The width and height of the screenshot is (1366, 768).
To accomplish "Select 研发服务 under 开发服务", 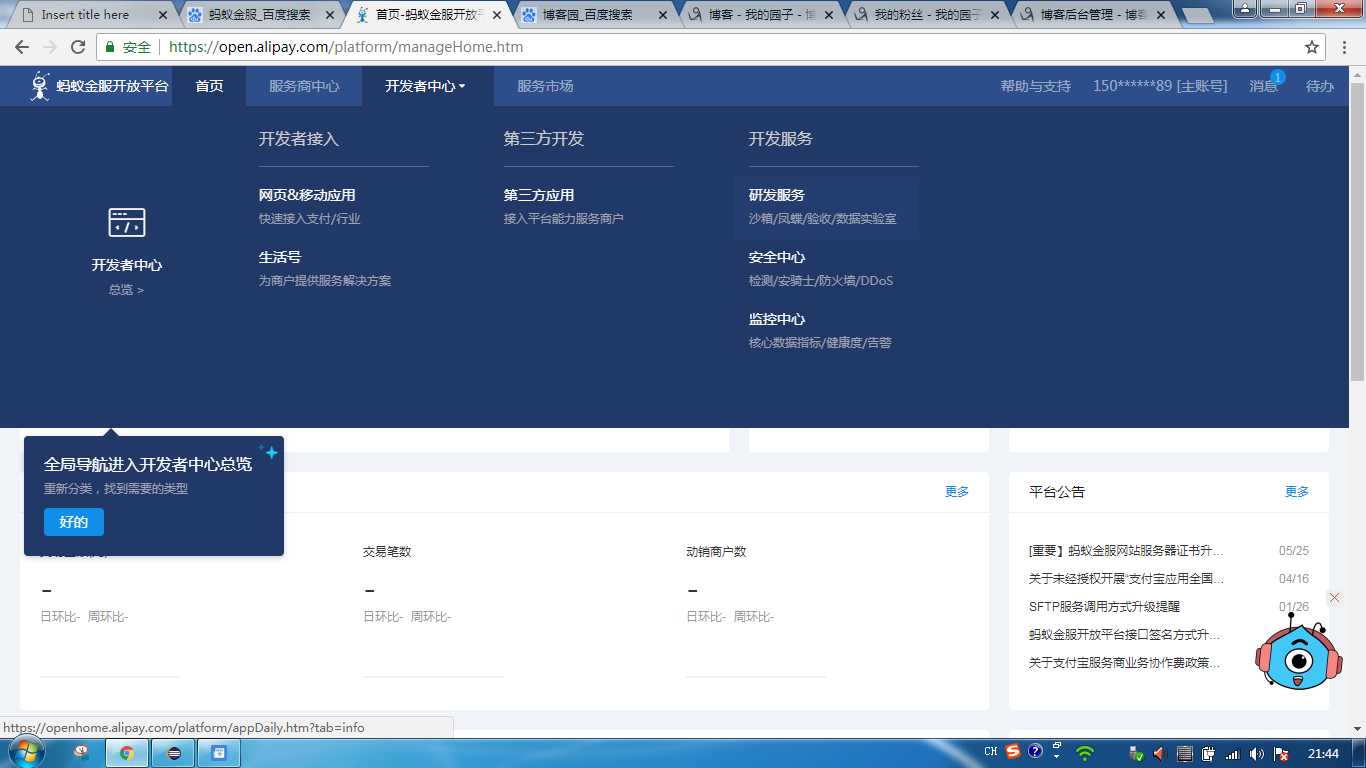I will tap(777, 195).
